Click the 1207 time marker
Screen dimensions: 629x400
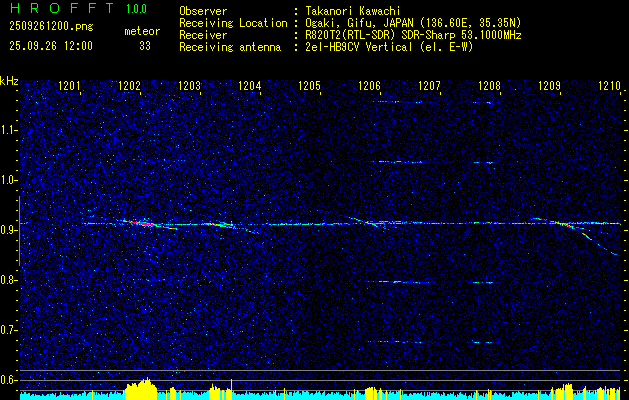click(x=430, y=85)
